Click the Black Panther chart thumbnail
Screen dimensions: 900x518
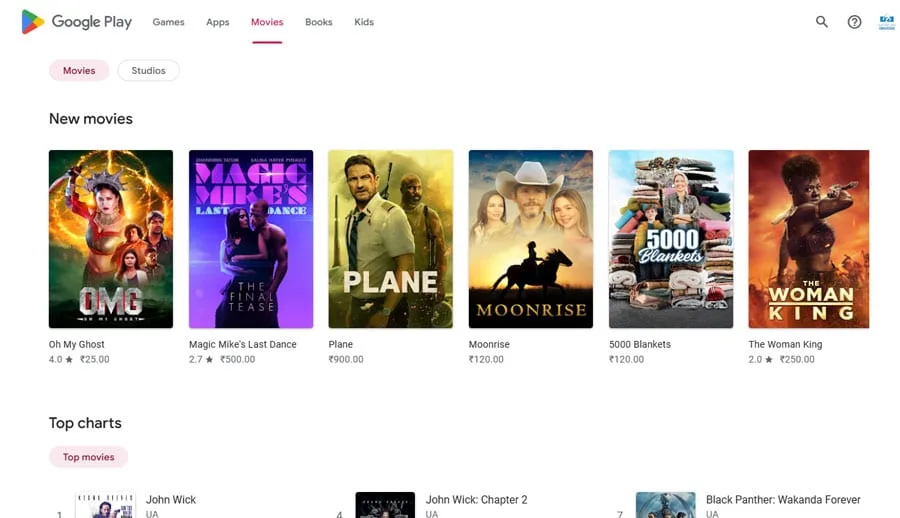[665, 505]
